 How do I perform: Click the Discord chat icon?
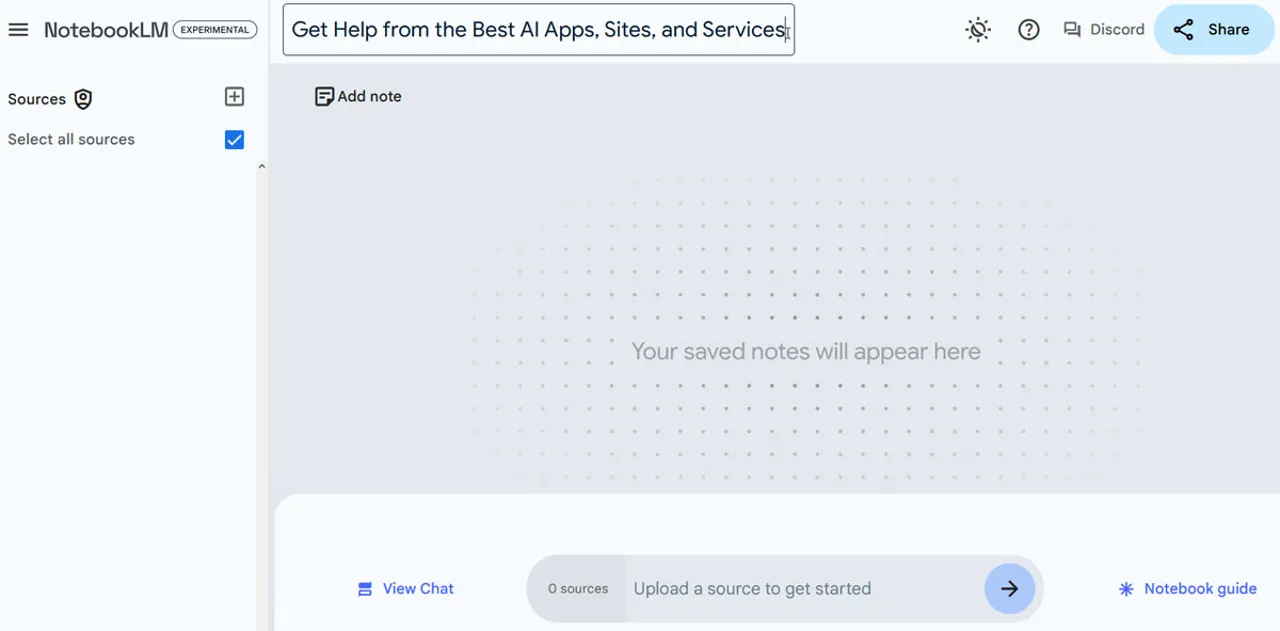pos(1072,30)
